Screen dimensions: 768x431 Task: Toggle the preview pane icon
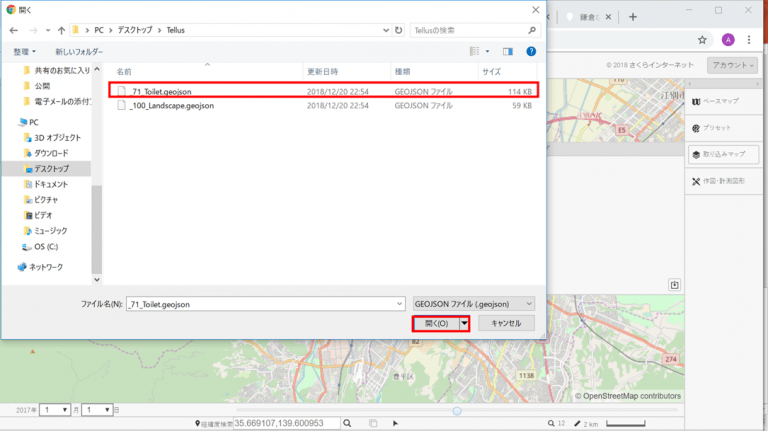click(x=508, y=51)
